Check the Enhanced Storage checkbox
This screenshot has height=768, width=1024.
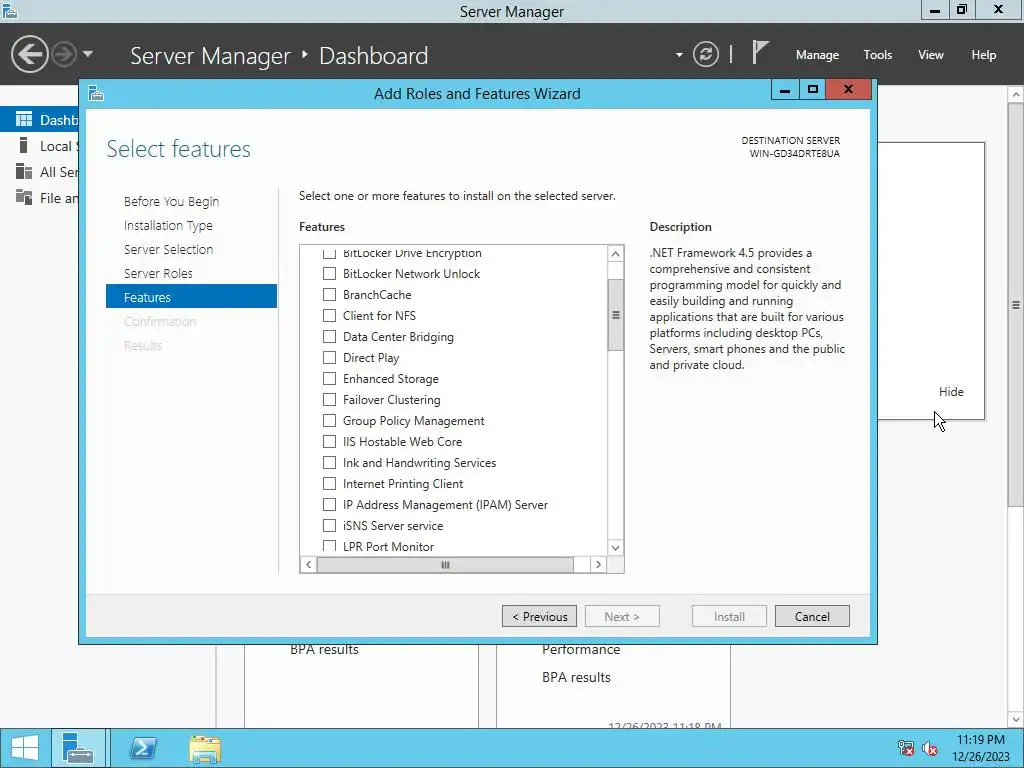[330, 379]
